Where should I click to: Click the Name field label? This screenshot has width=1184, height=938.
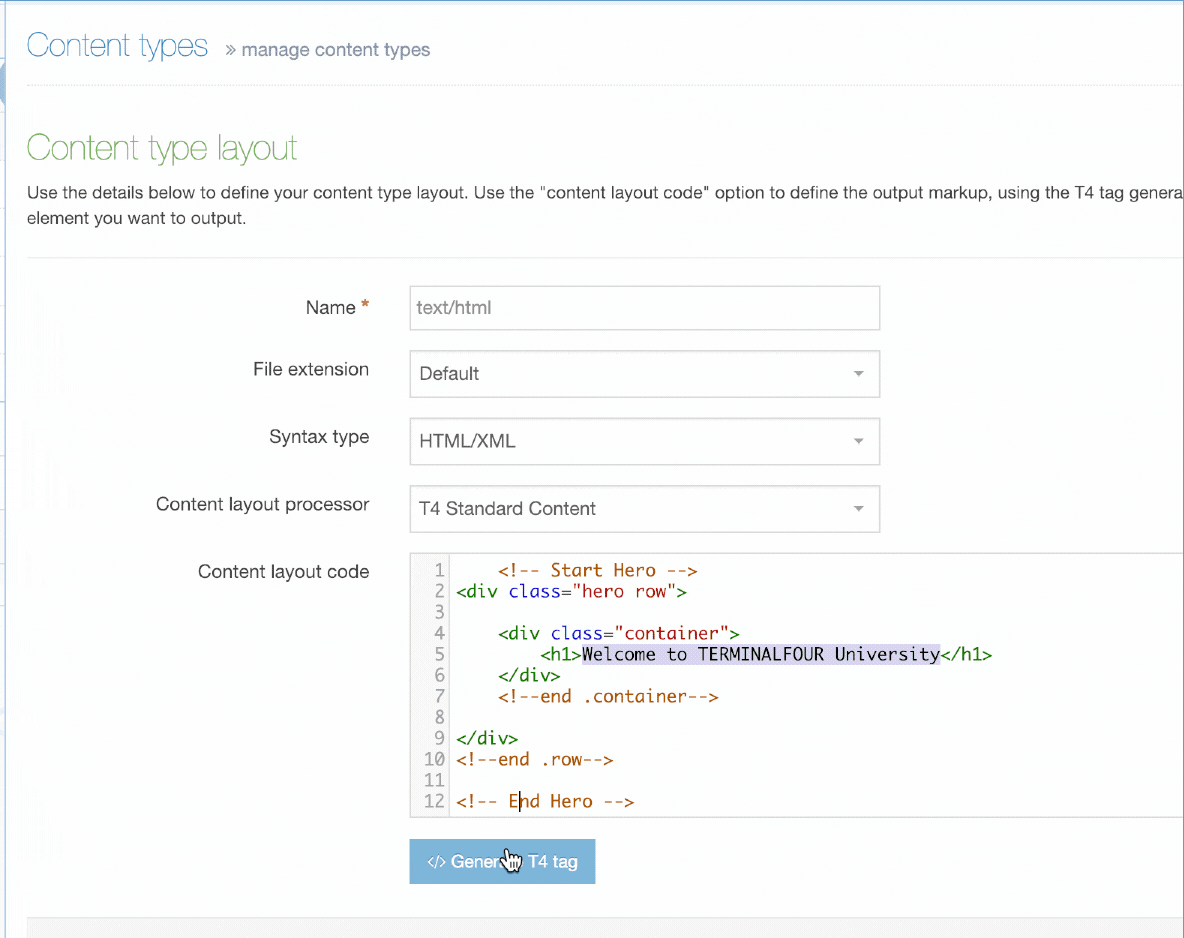[330, 308]
